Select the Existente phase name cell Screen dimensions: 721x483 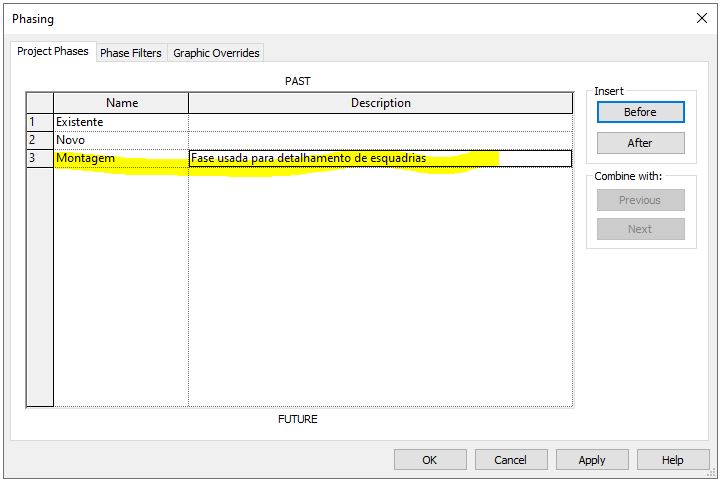coord(121,122)
